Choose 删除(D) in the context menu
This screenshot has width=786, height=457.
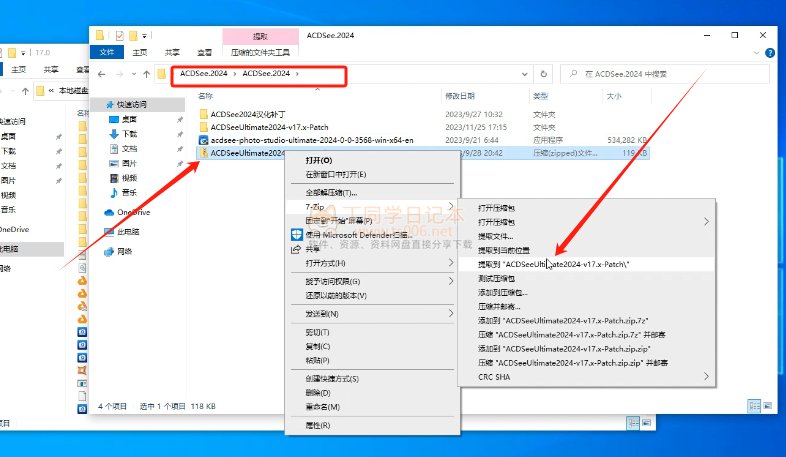tap(372, 393)
